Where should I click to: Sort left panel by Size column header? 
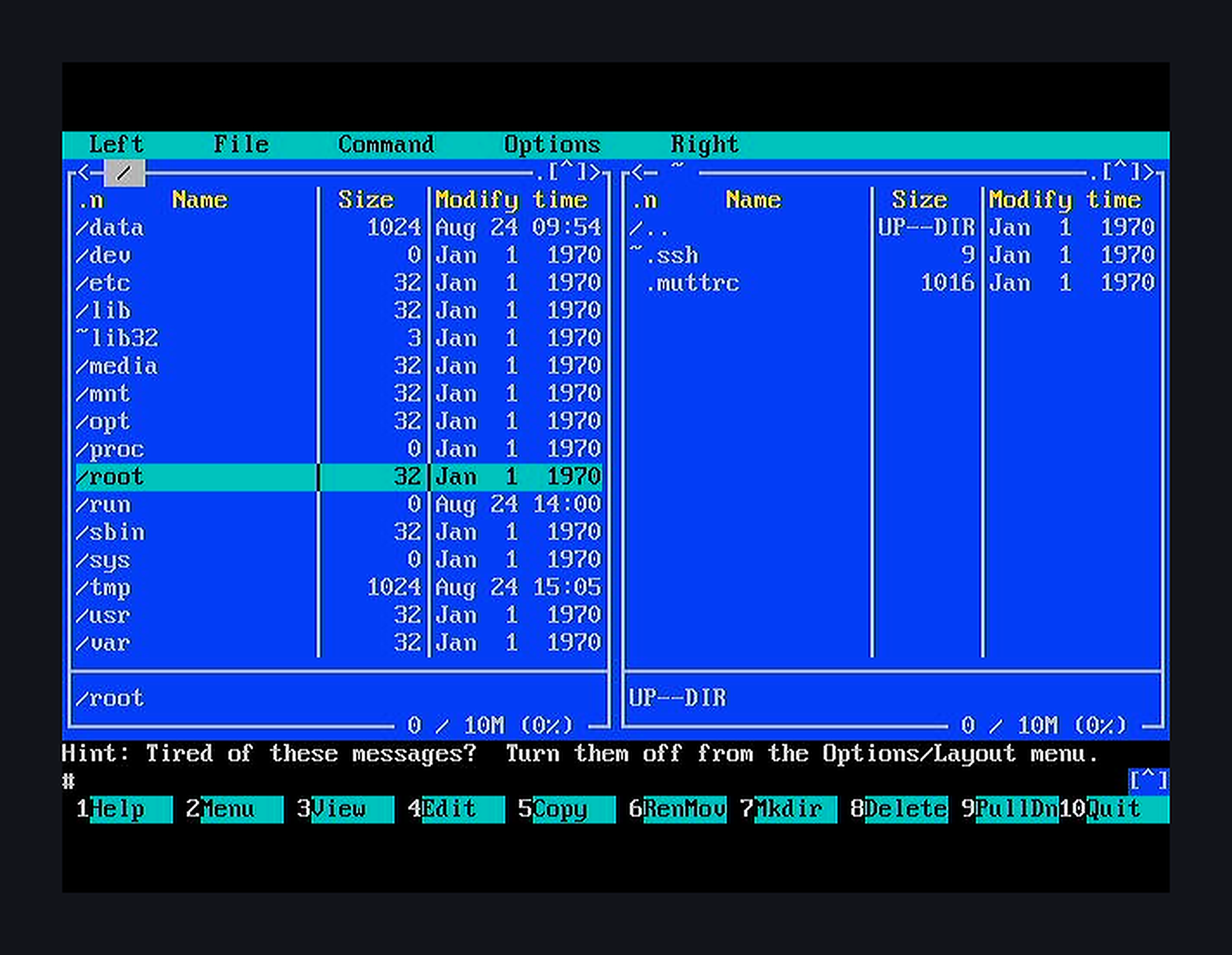[366, 200]
